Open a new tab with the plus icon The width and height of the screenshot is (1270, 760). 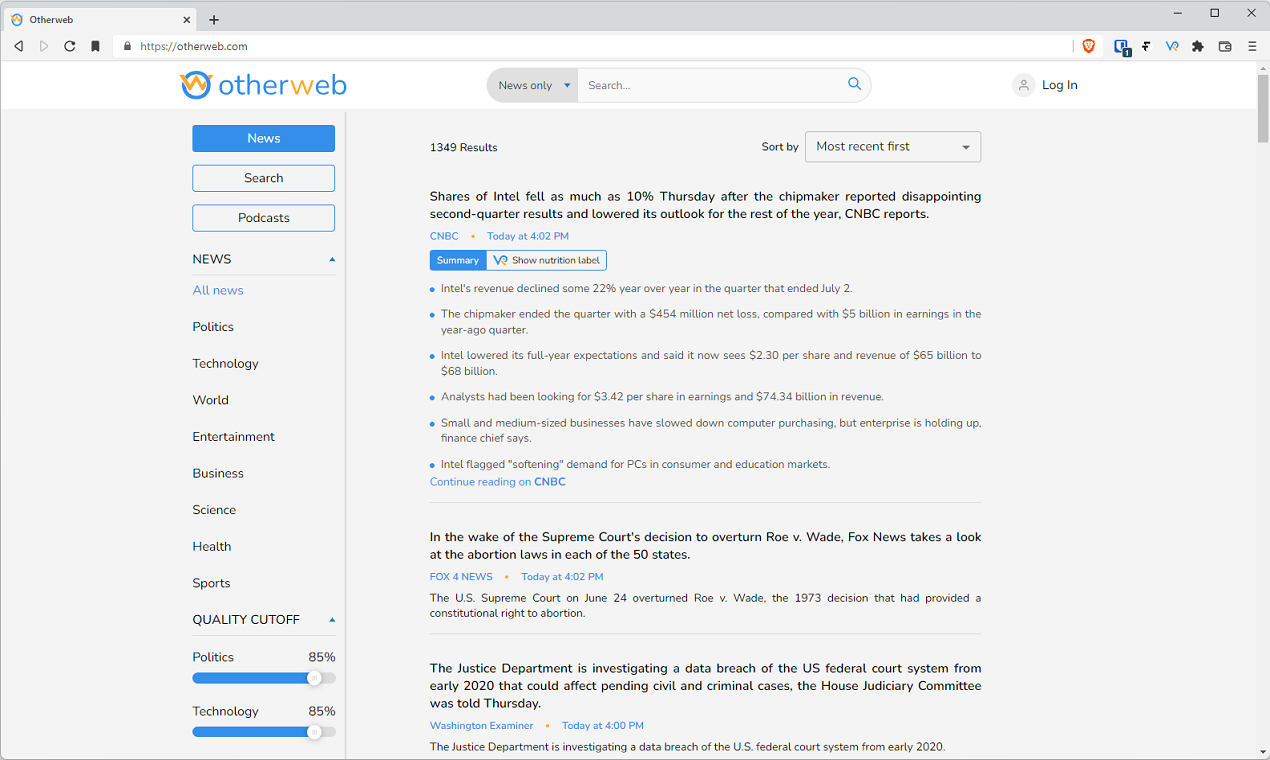click(214, 20)
